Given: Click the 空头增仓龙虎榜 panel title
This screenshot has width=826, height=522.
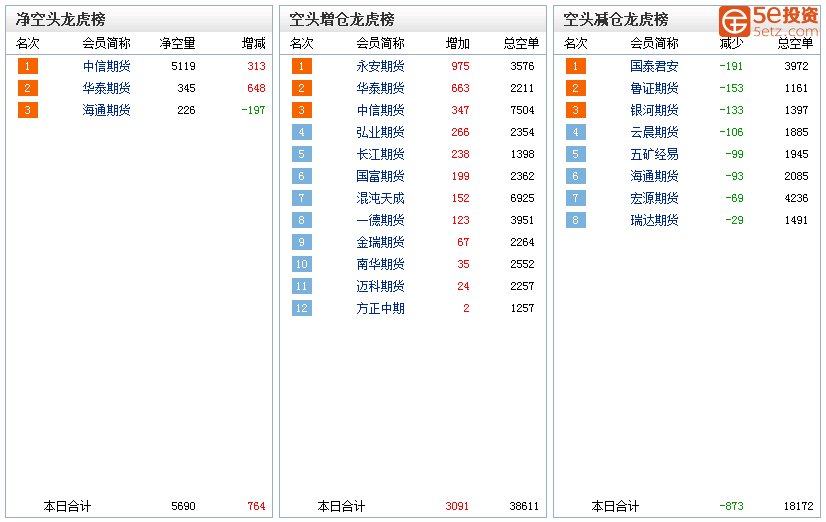Looking at the screenshot, I should tap(341, 19).
